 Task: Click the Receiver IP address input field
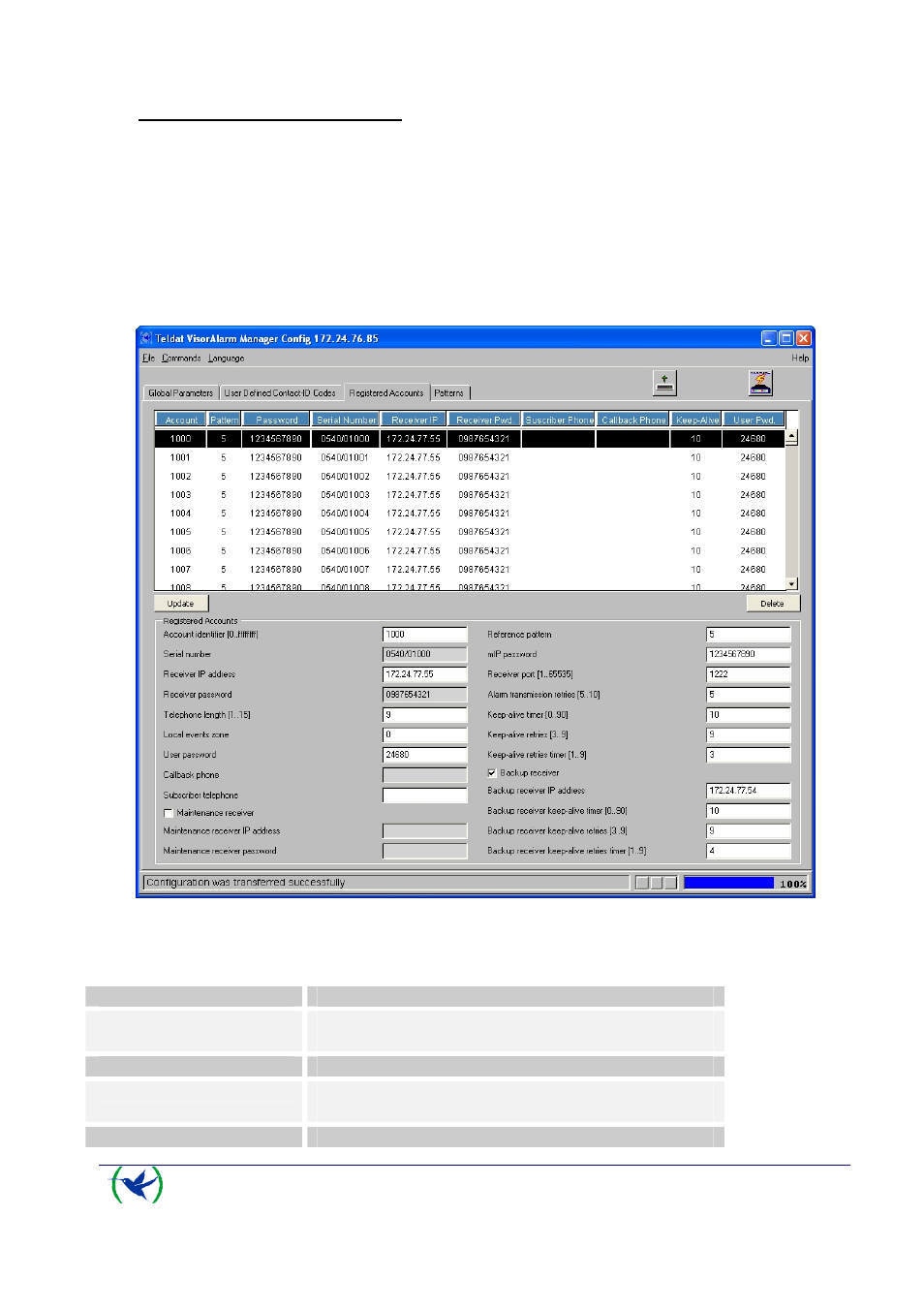coord(425,674)
